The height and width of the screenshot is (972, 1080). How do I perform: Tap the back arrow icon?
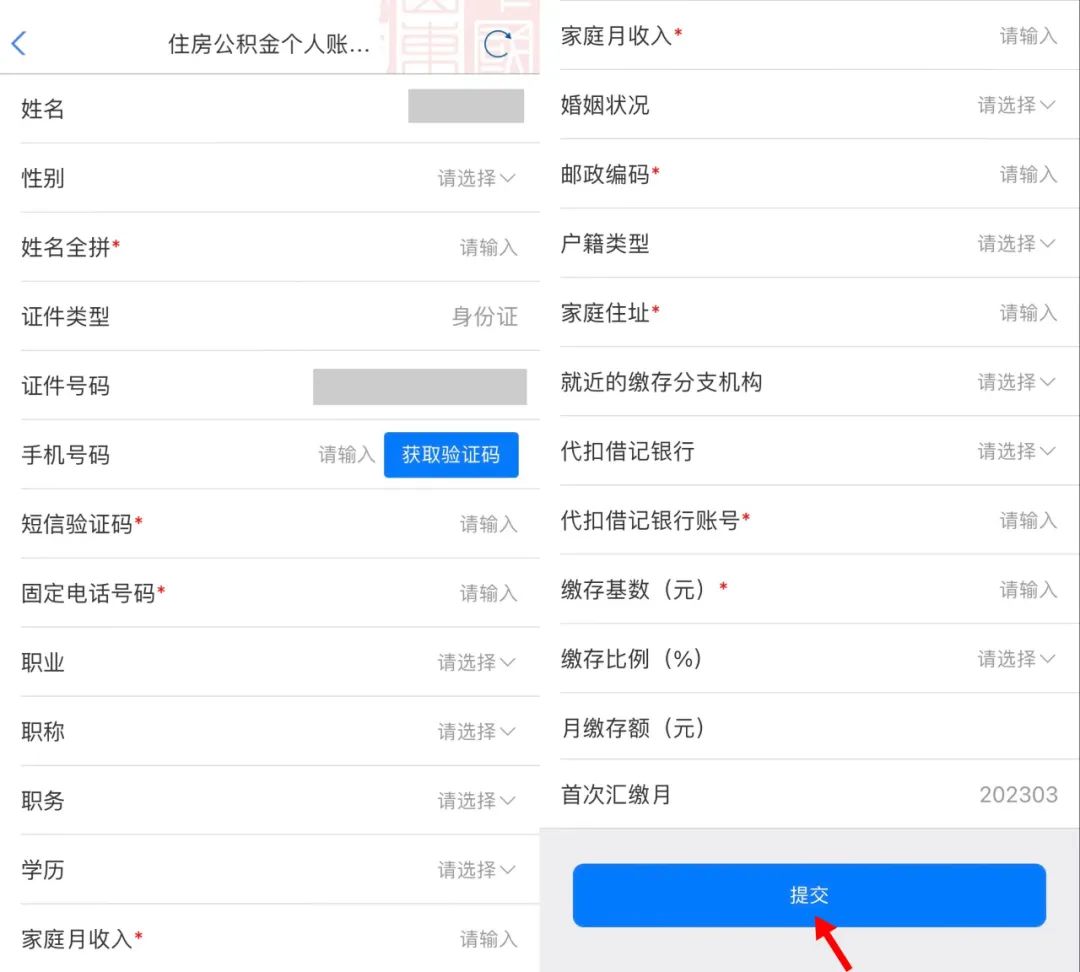[19, 44]
